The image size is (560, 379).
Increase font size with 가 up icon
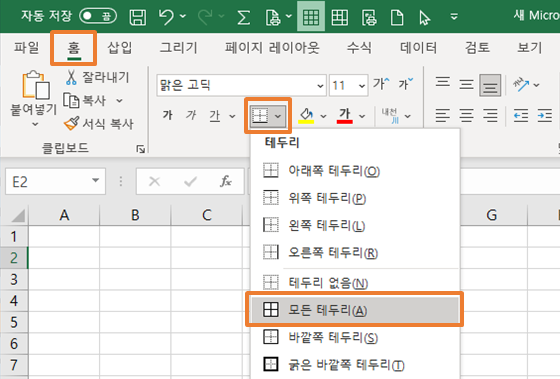click(x=381, y=84)
